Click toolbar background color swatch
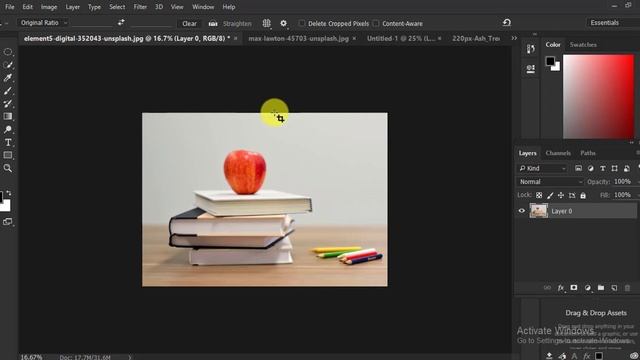This screenshot has height=360, width=640. [x=5, y=206]
